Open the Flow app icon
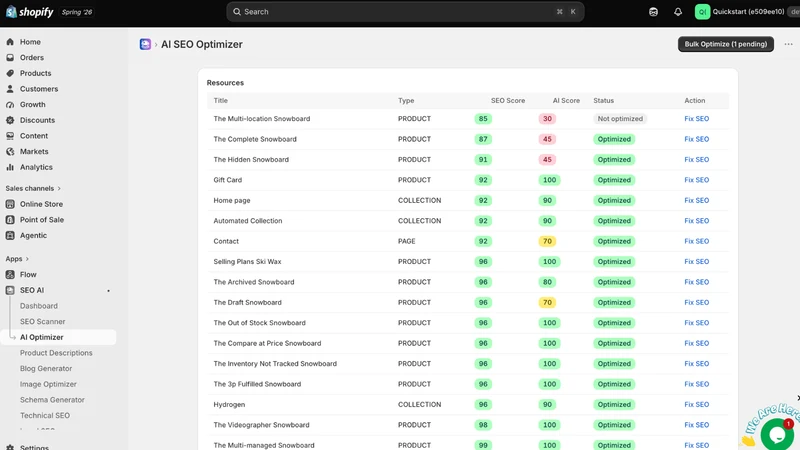 pyautogui.click(x=10, y=274)
